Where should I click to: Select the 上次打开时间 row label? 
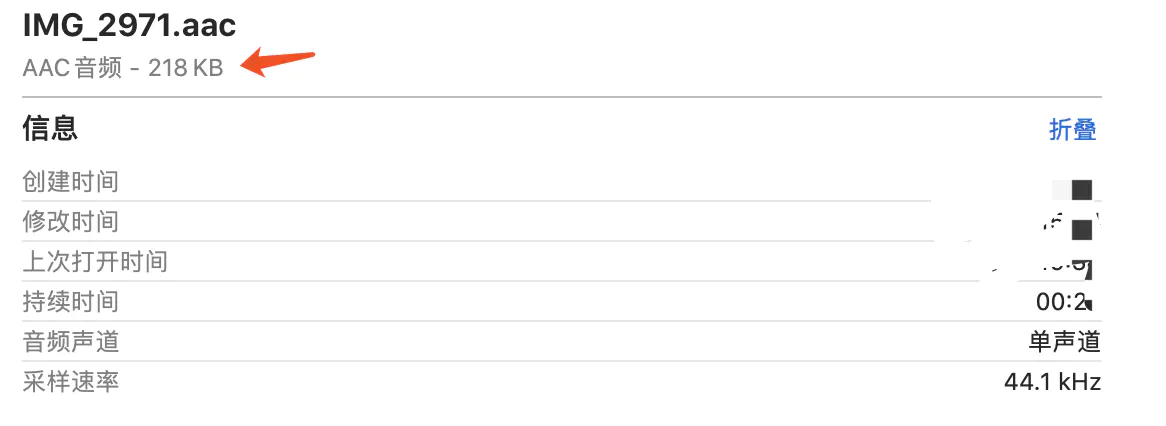(94, 262)
